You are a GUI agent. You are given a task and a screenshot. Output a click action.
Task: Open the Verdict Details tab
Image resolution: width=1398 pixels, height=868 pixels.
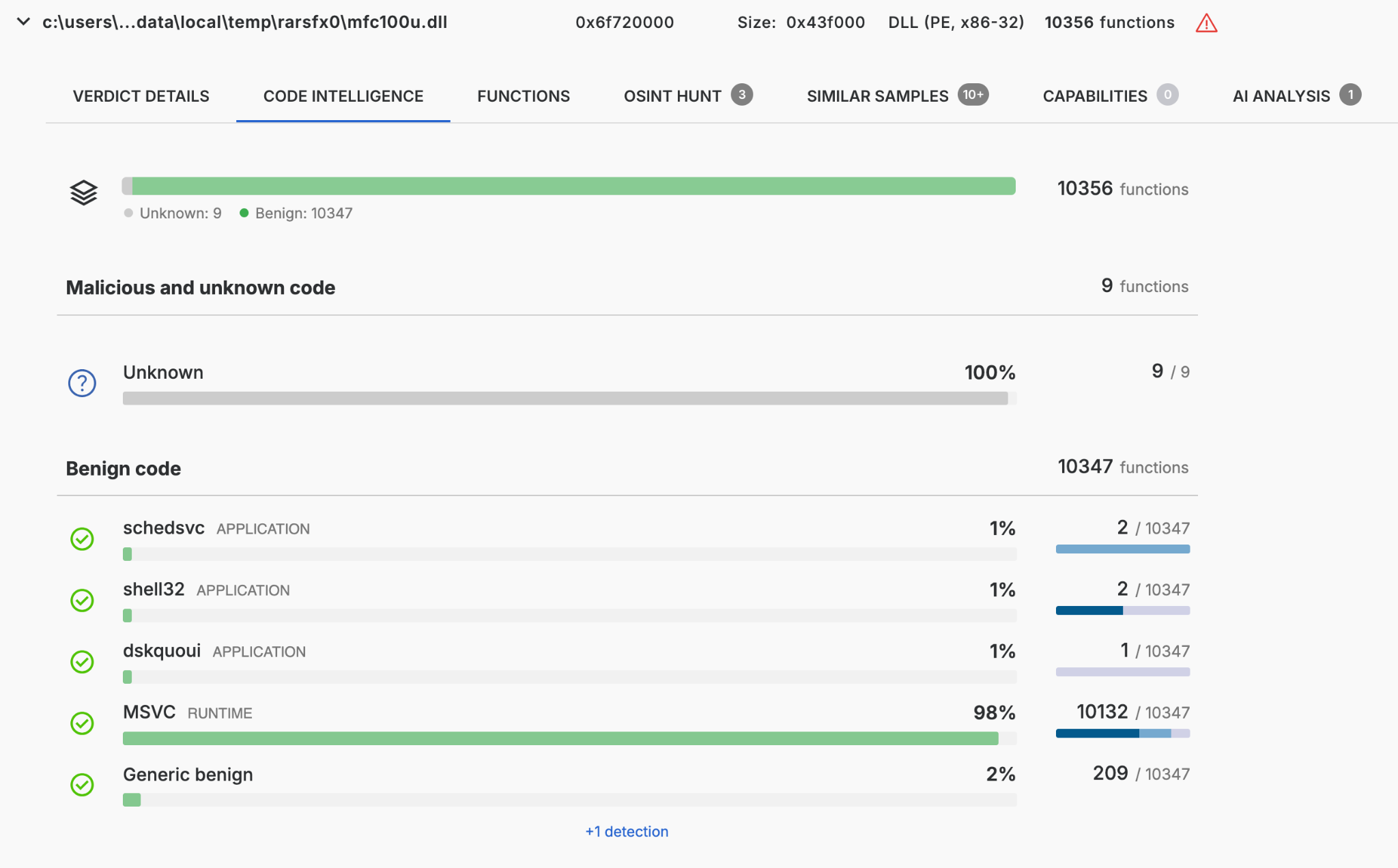pos(141,96)
